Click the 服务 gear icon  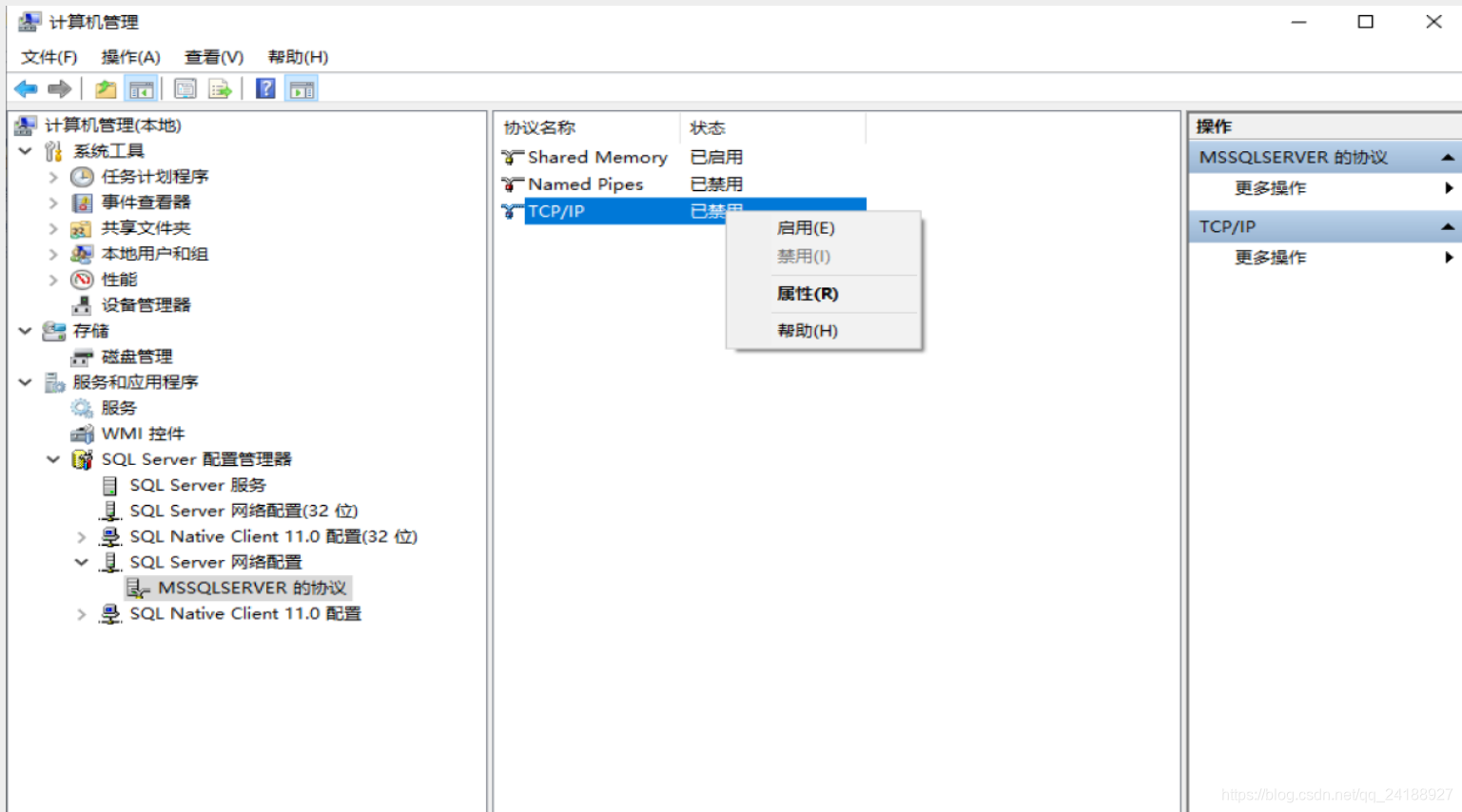point(83,408)
